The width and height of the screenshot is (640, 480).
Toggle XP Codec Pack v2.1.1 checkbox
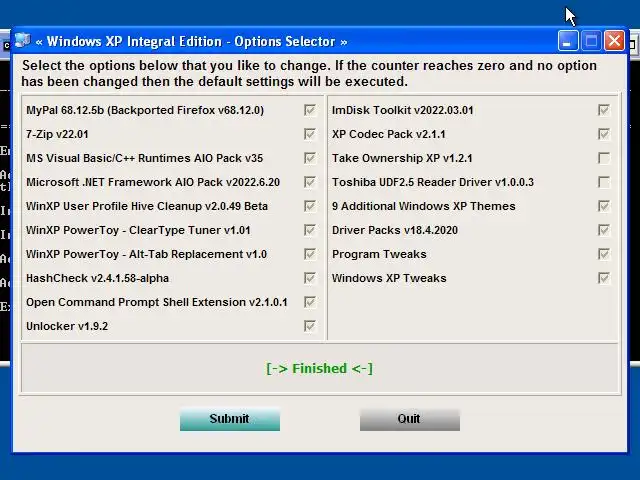604,134
